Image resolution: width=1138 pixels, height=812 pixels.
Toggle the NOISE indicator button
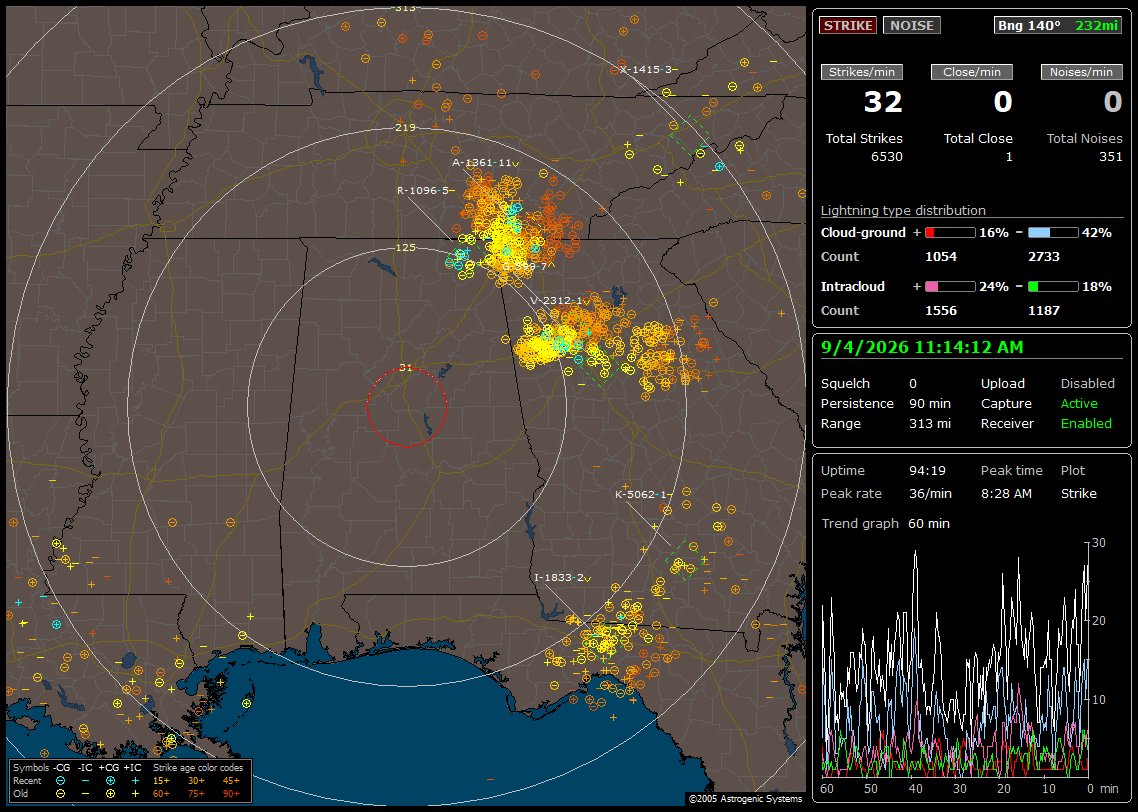[912, 25]
